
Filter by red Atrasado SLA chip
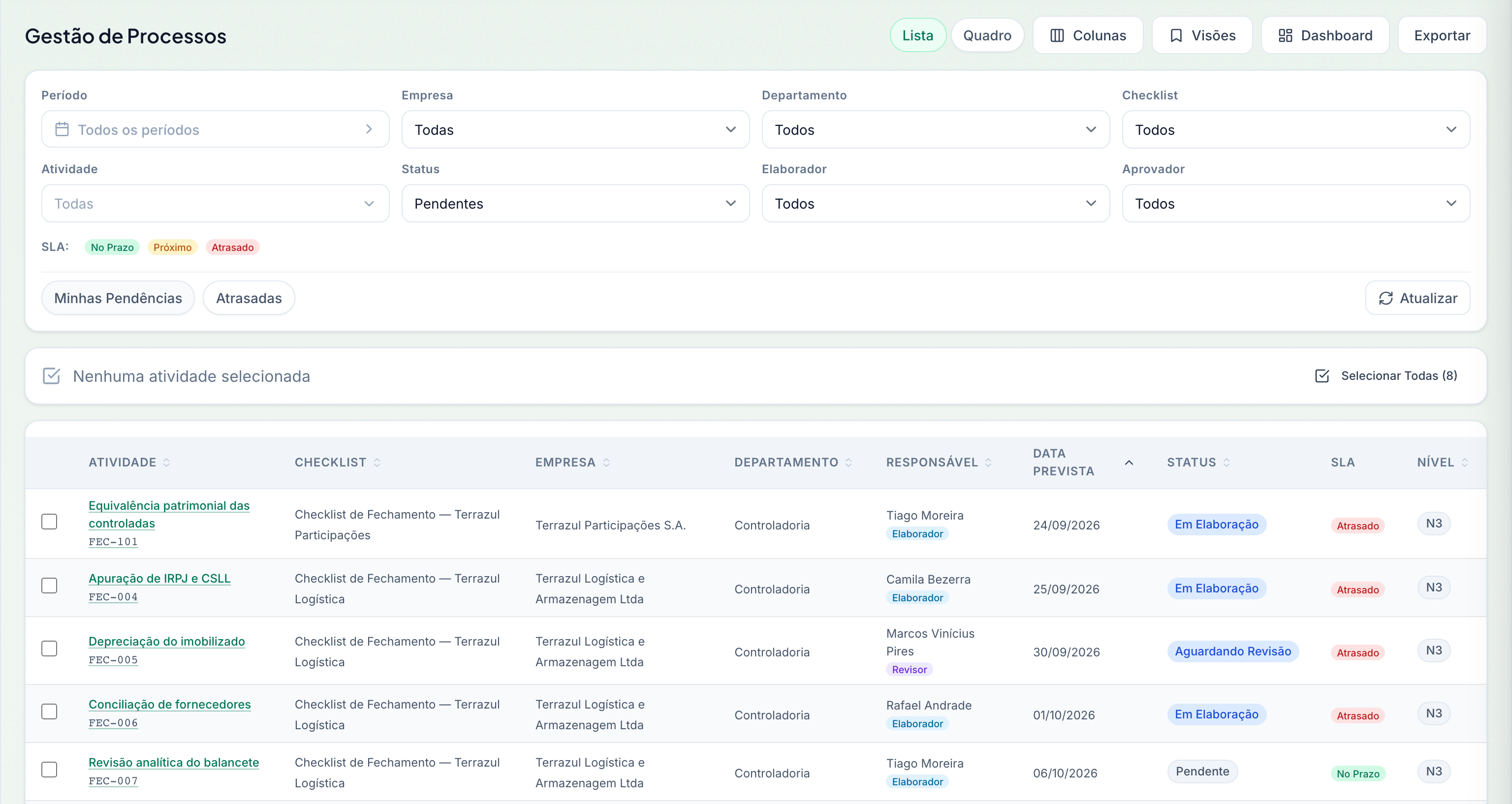click(232, 247)
